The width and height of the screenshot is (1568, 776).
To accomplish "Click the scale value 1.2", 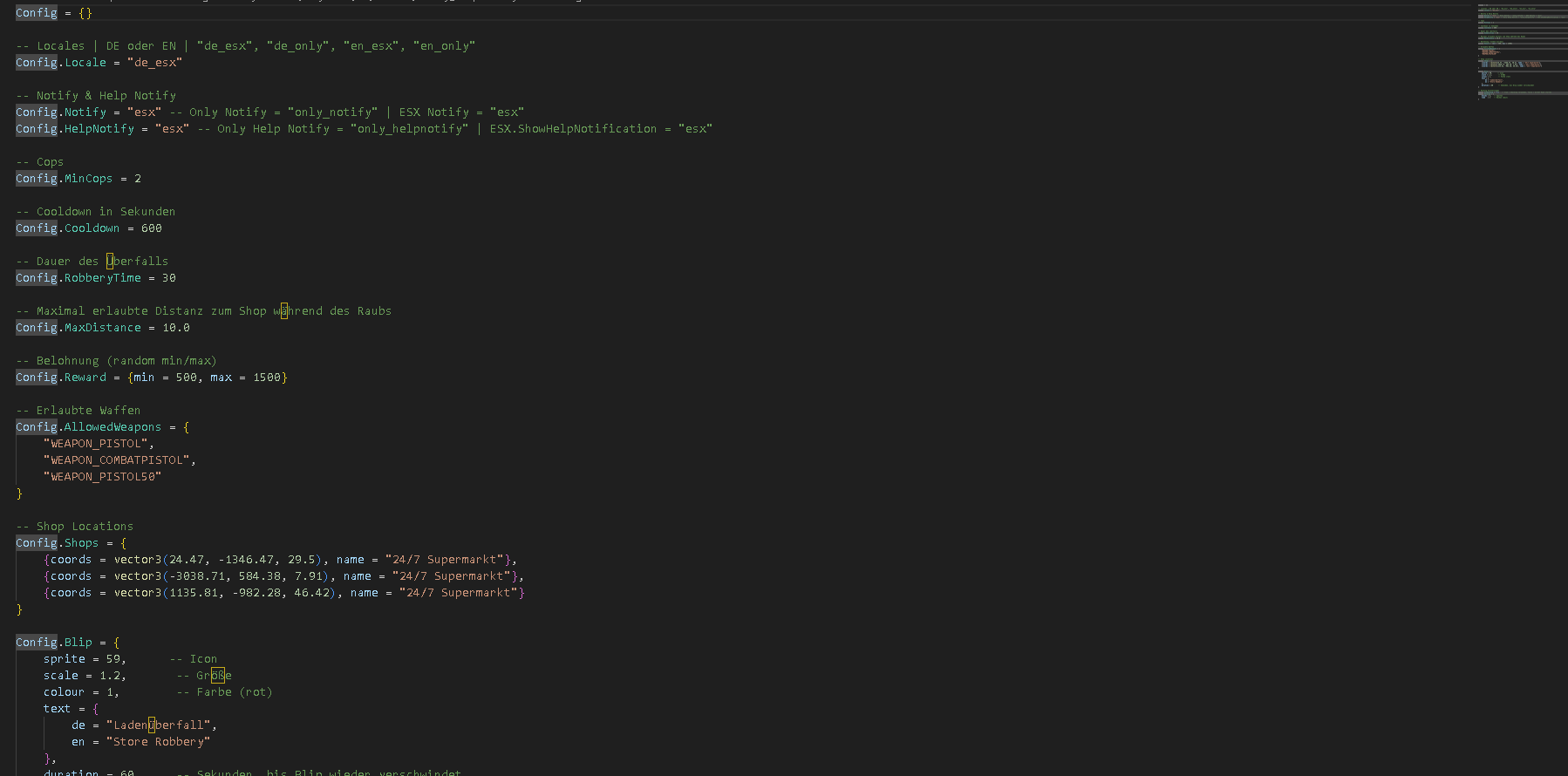I will (110, 676).
